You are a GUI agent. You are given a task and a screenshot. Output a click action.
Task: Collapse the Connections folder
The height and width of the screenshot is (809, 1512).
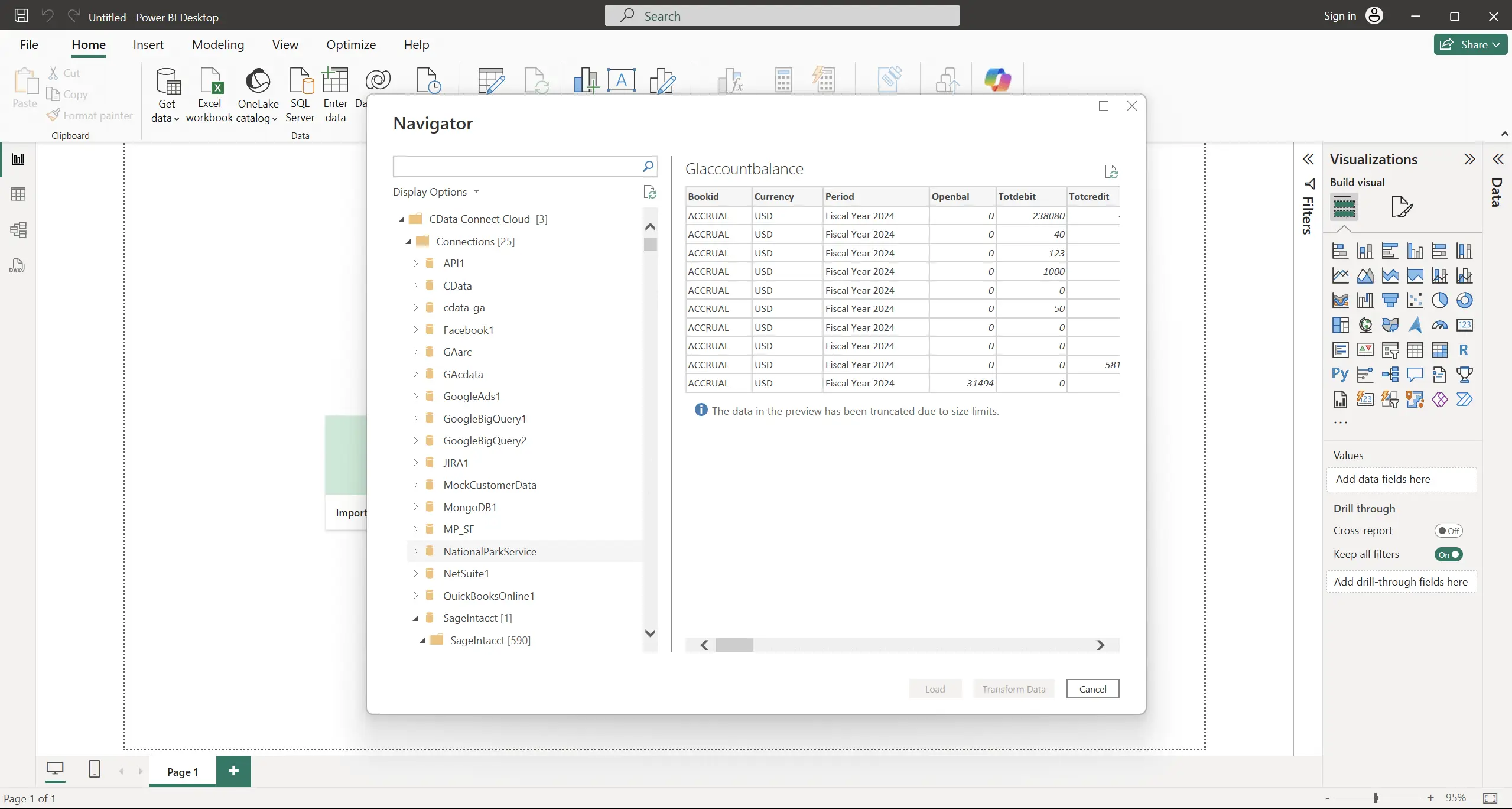(408, 241)
